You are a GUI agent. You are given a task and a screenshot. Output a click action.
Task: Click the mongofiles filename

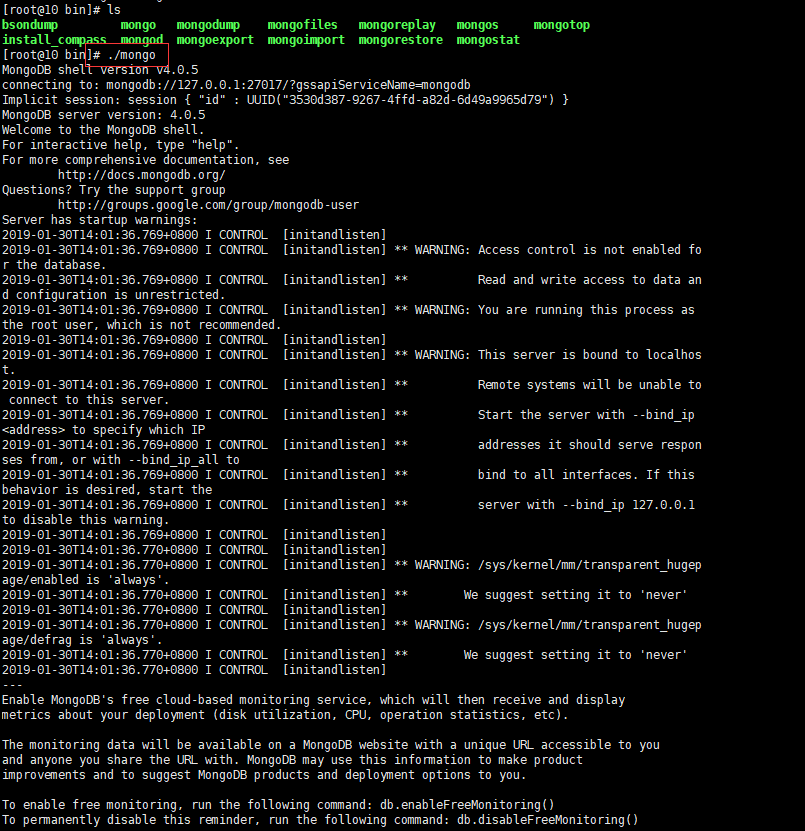point(302,25)
